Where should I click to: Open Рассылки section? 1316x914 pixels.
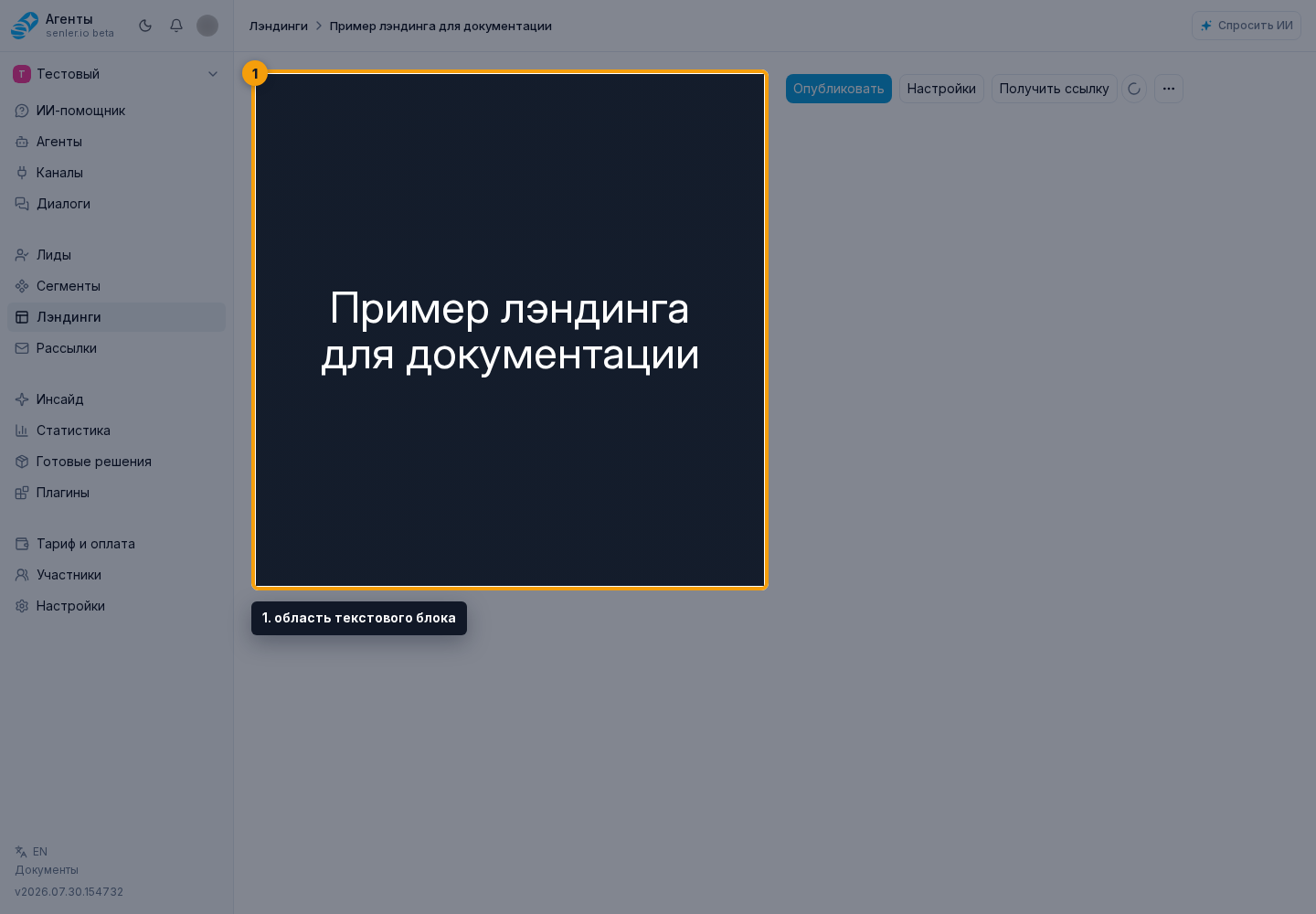(116, 348)
